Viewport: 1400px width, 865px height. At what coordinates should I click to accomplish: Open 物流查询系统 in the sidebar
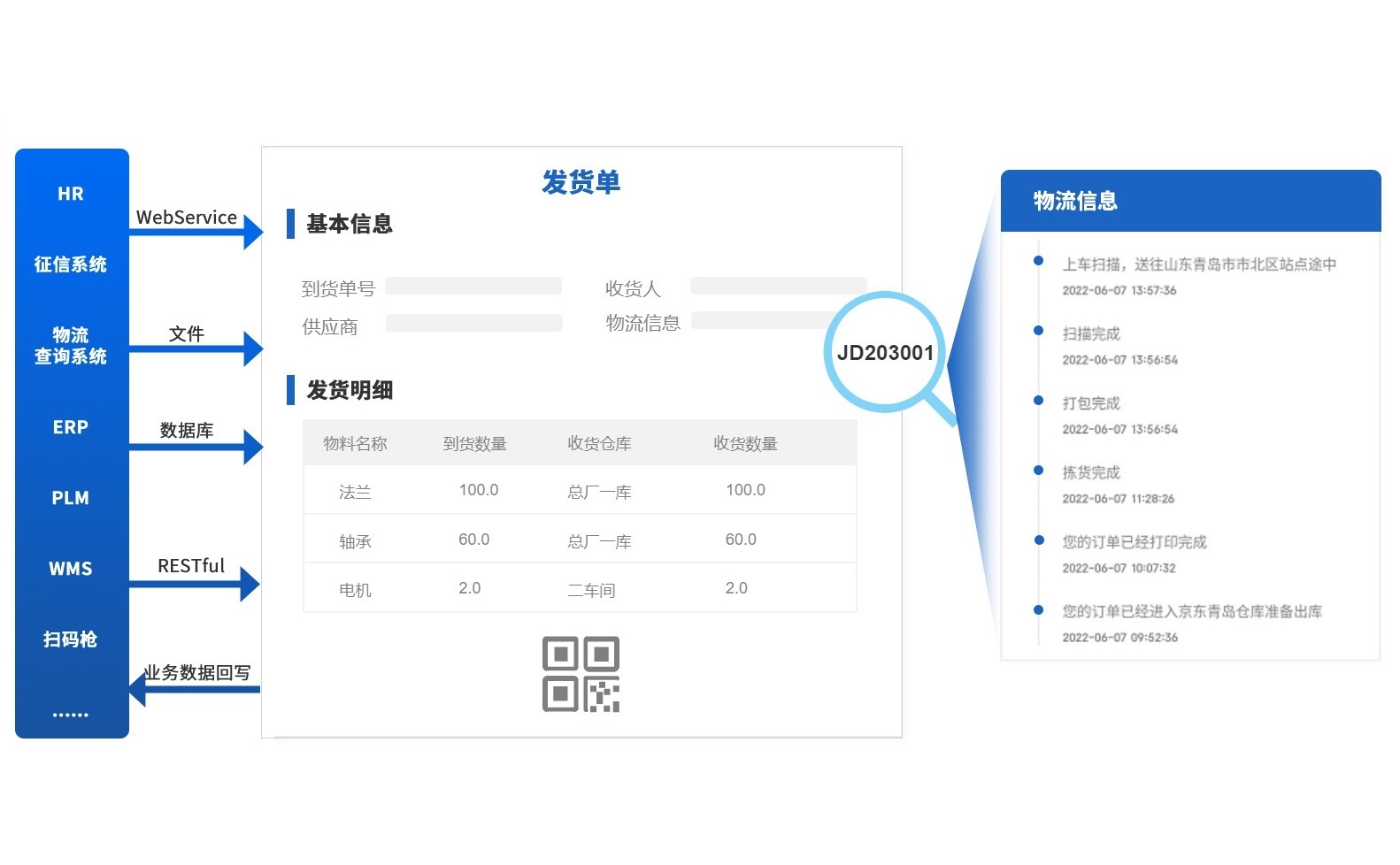pos(71,346)
